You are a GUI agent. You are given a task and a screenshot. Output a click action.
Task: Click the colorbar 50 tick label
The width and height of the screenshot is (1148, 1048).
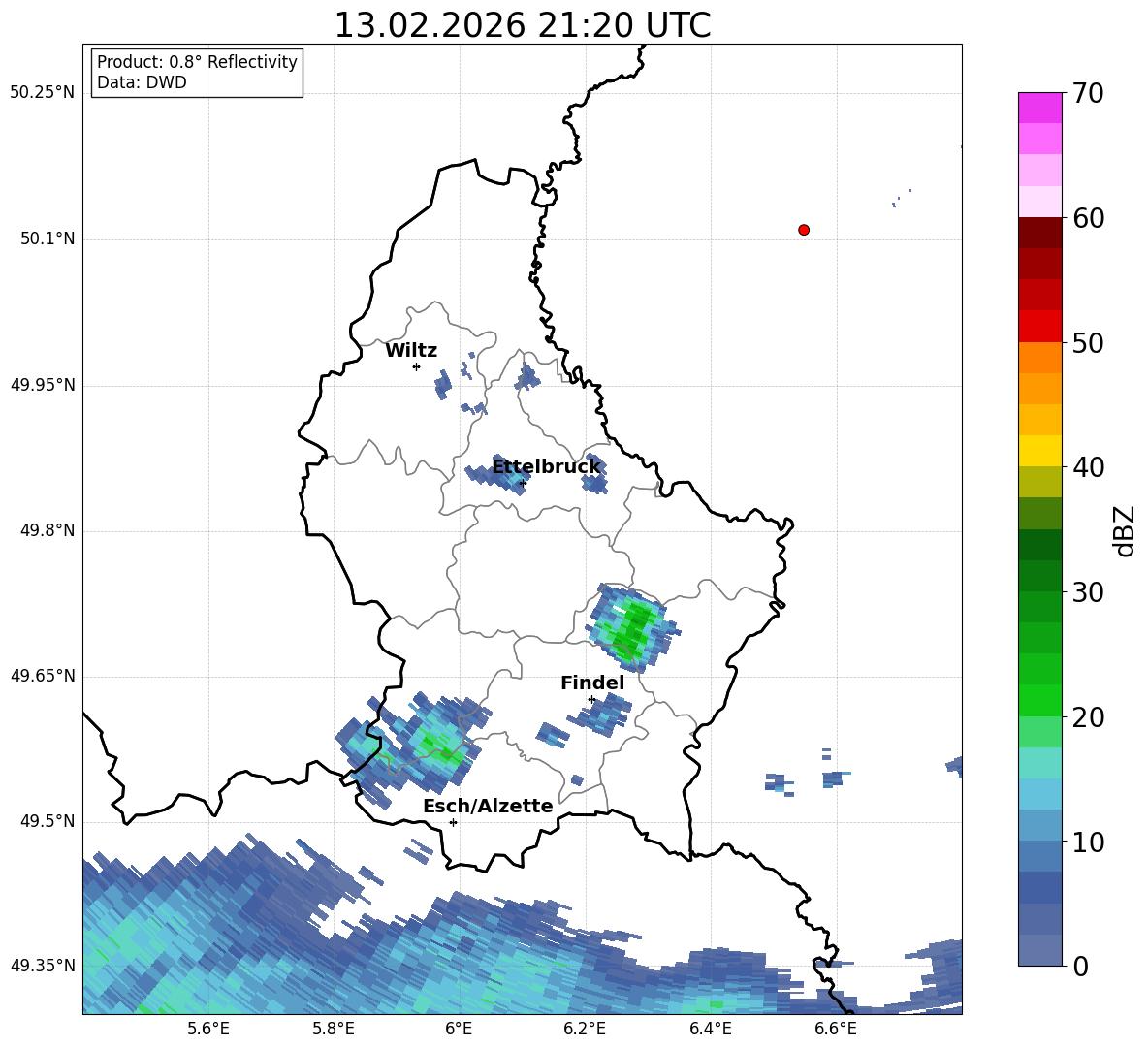1088,343
